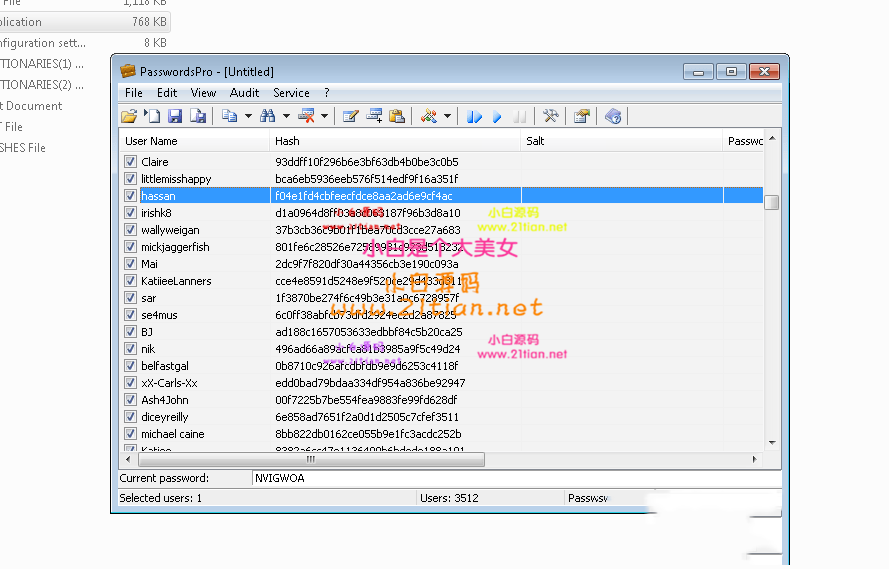This screenshot has width=889, height=569.
Task: Click the Resume attack double-bar play icon
Action: click(475, 117)
